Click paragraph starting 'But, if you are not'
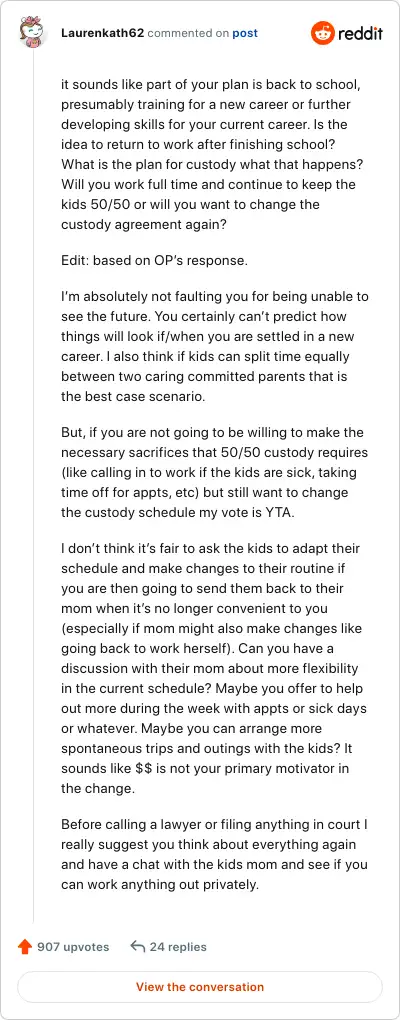 click(x=214, y=473)
